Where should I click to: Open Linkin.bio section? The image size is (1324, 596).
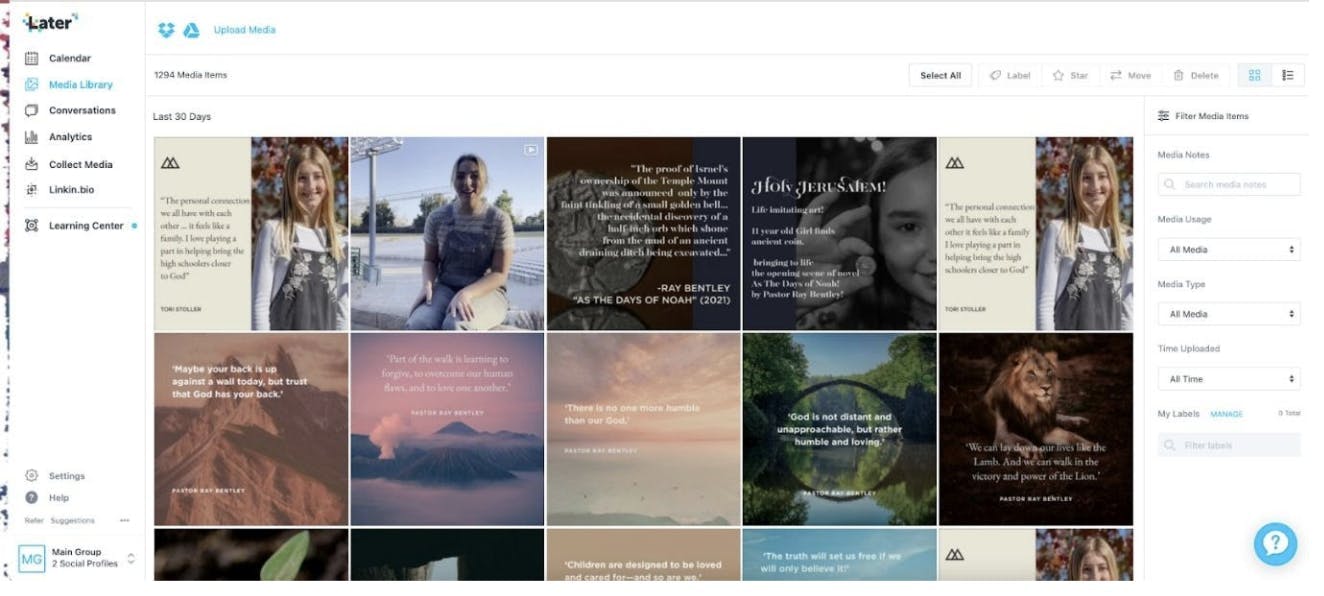[71, 189]
